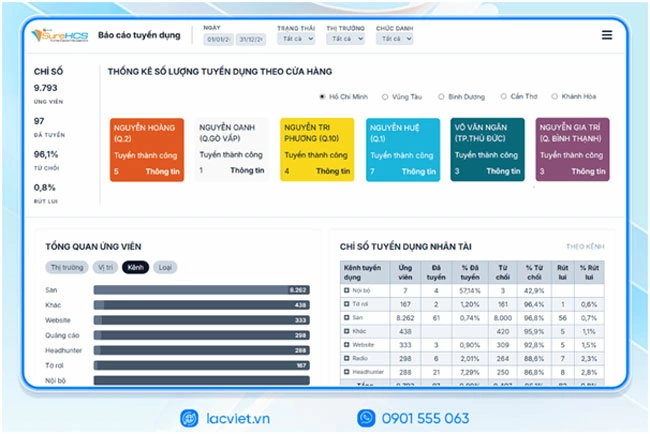
Task: Expand the Nội bộ channel row
Action: click(x=346, y=289)
